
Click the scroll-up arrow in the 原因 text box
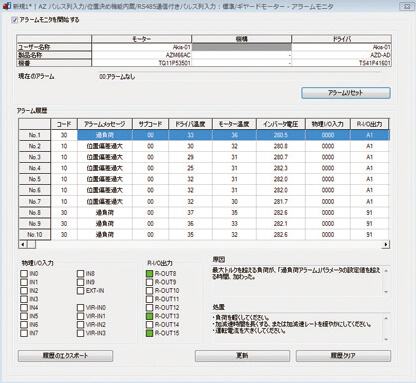(386, 271)
